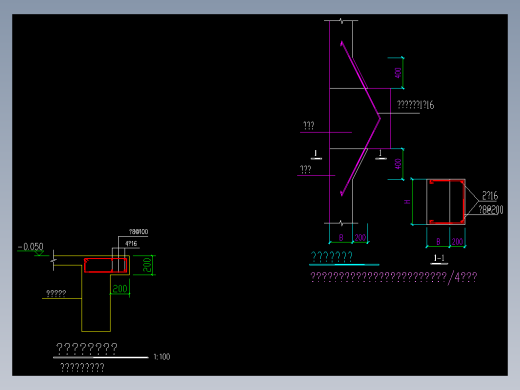Click the H height dimension label

407,202
